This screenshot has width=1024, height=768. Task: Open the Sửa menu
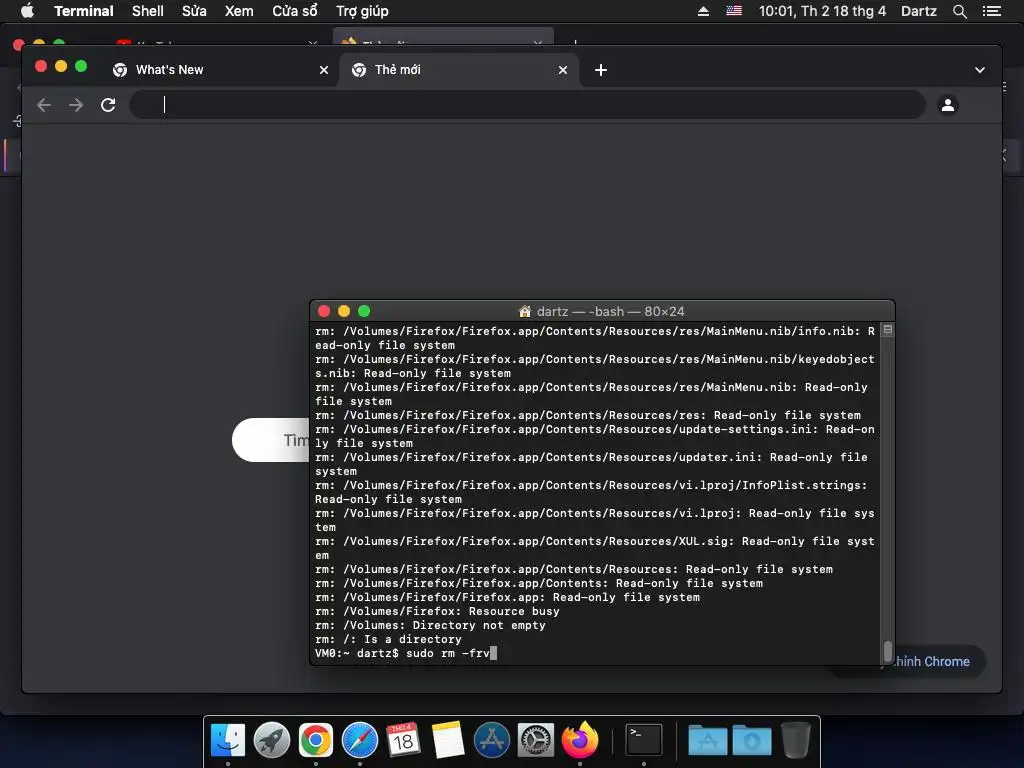pos(194,11)
